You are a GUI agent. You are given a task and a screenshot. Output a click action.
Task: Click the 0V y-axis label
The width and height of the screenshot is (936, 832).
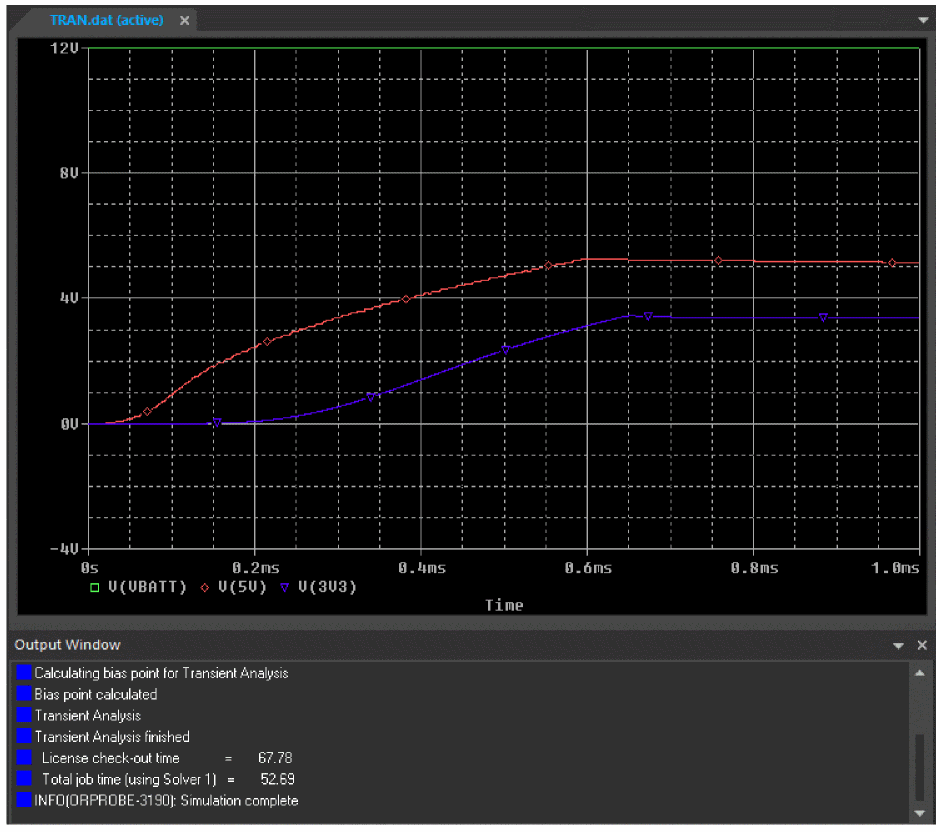tap(69, 424)
